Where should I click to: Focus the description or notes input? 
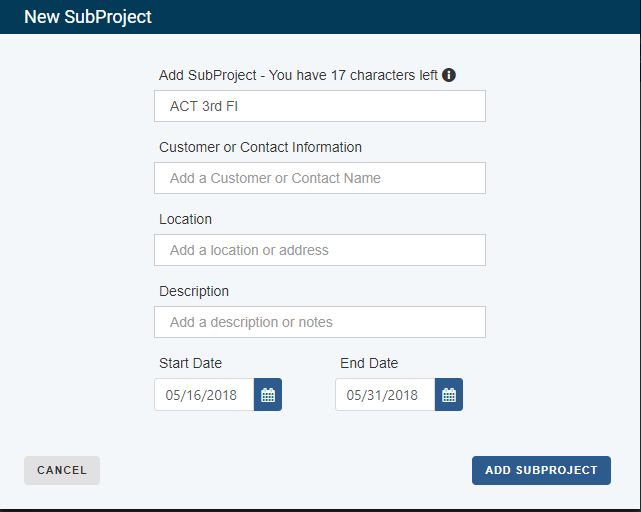click(x=320, y=322)
